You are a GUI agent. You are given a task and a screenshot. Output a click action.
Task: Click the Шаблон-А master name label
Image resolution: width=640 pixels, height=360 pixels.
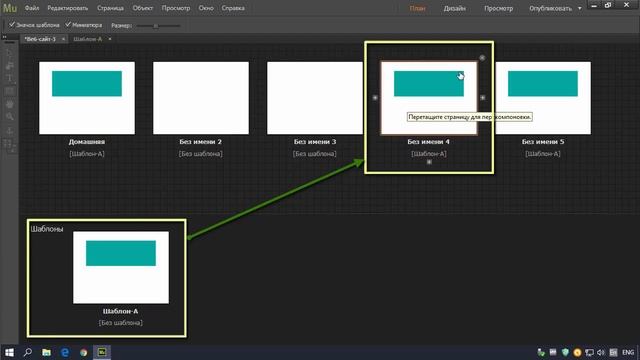pyautogui.click(x=120, y=311)
